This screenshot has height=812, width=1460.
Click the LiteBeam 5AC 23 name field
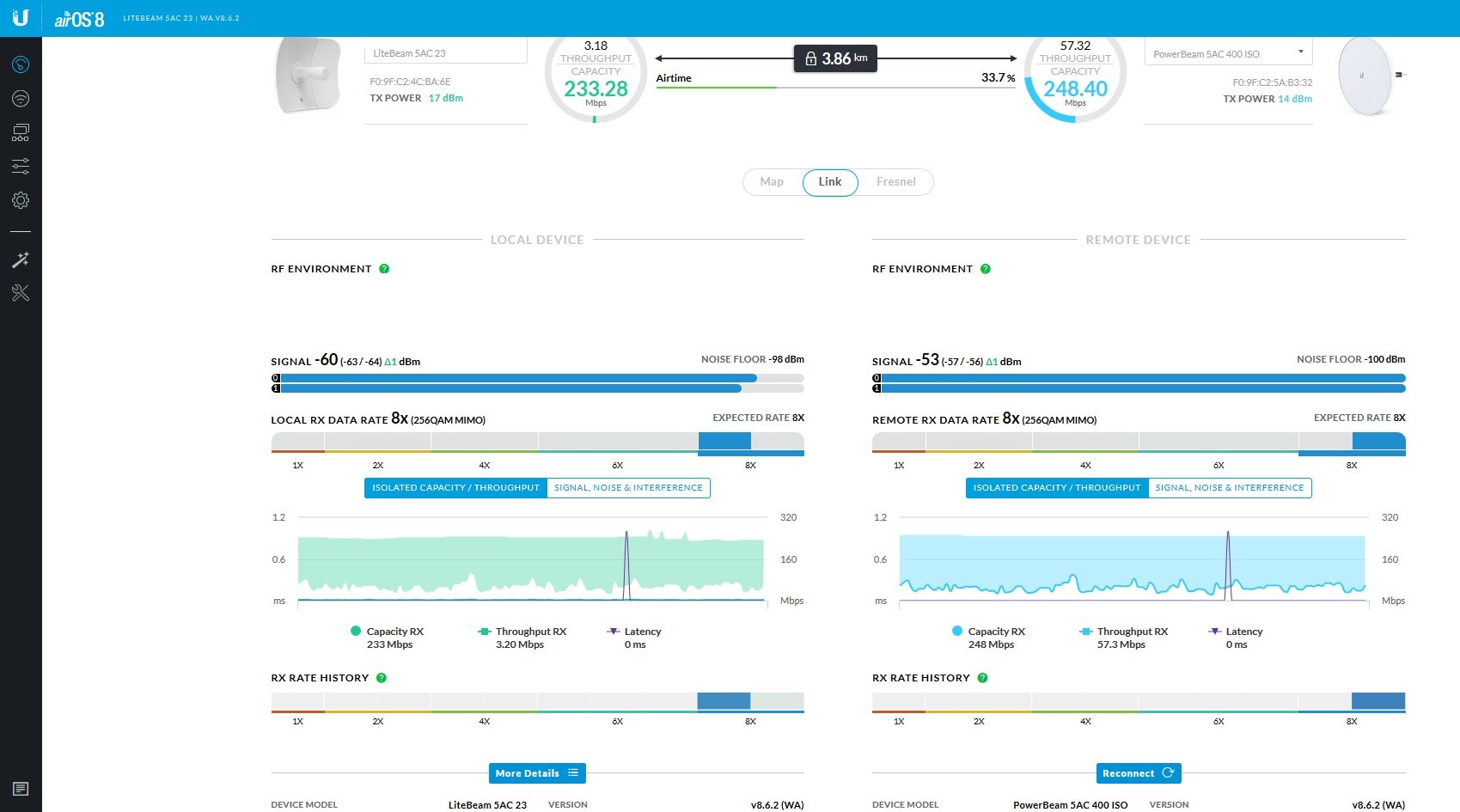pyautogui.click(x=446, y=53)
